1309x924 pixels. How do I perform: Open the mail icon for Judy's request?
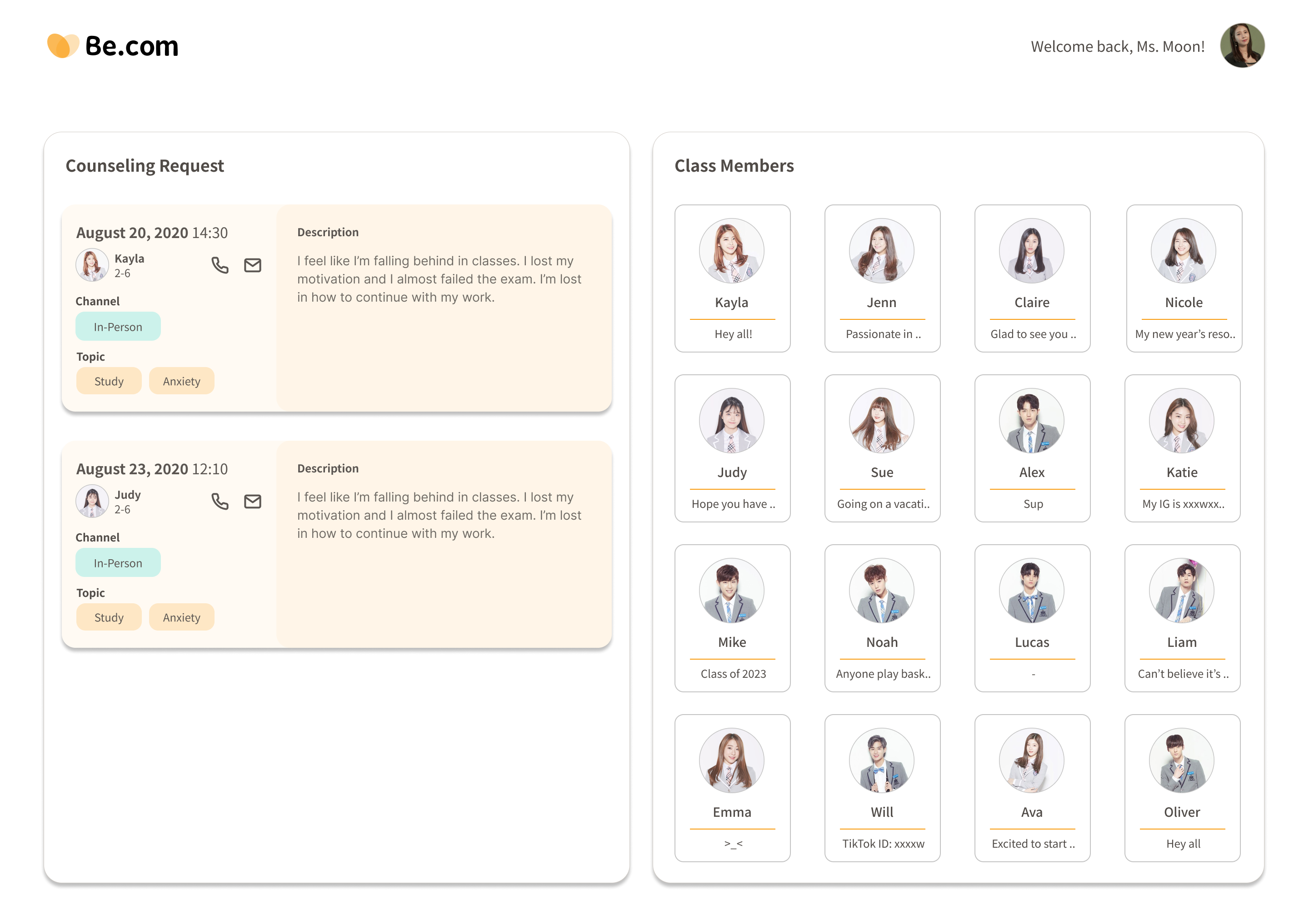pyautogui.click(x=253, y=502)
